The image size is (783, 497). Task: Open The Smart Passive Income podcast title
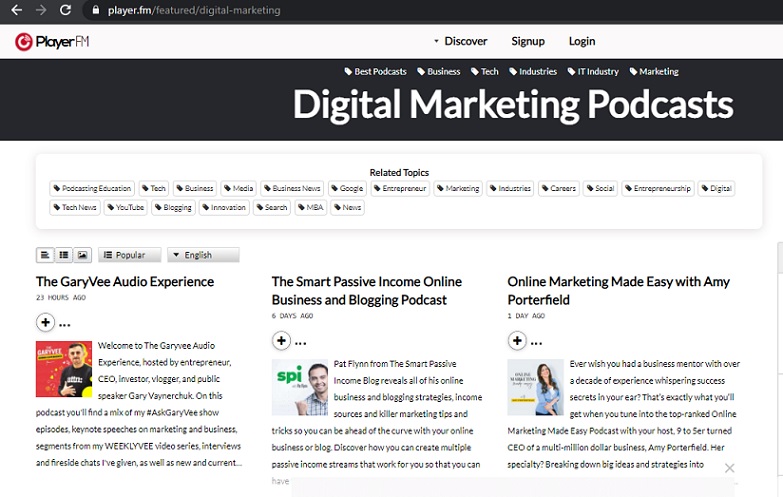[x=367, y=291]
